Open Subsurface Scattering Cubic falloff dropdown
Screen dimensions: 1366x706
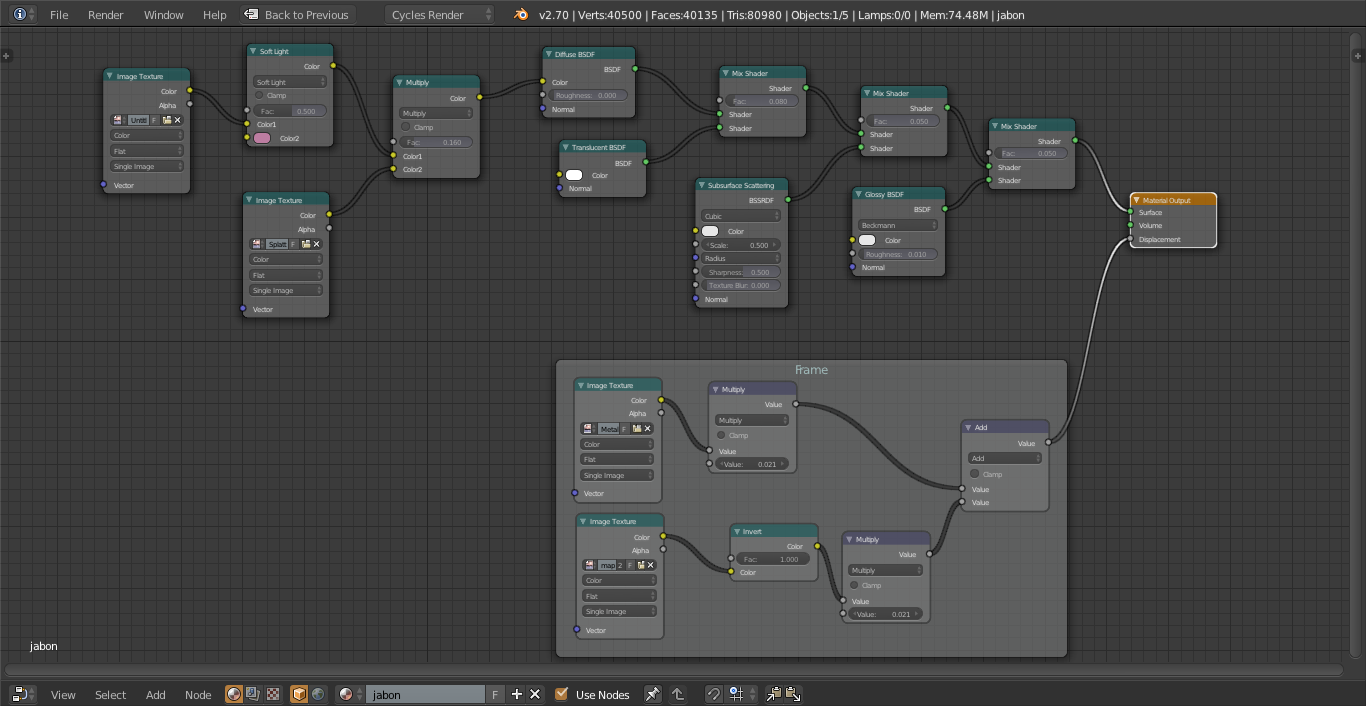(x=741, y=216)
